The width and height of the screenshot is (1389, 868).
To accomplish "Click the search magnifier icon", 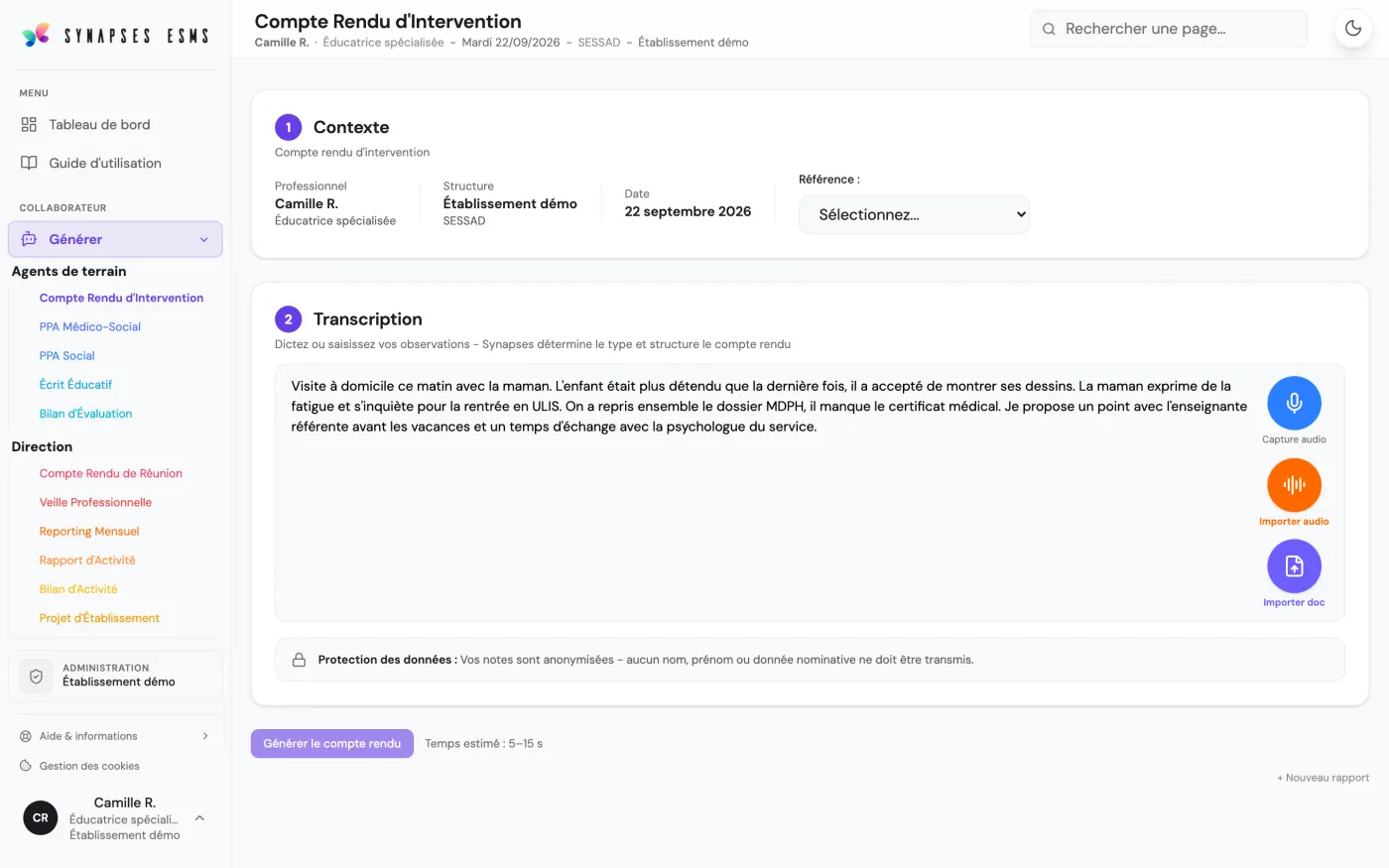I will [x=1049, y=29].
